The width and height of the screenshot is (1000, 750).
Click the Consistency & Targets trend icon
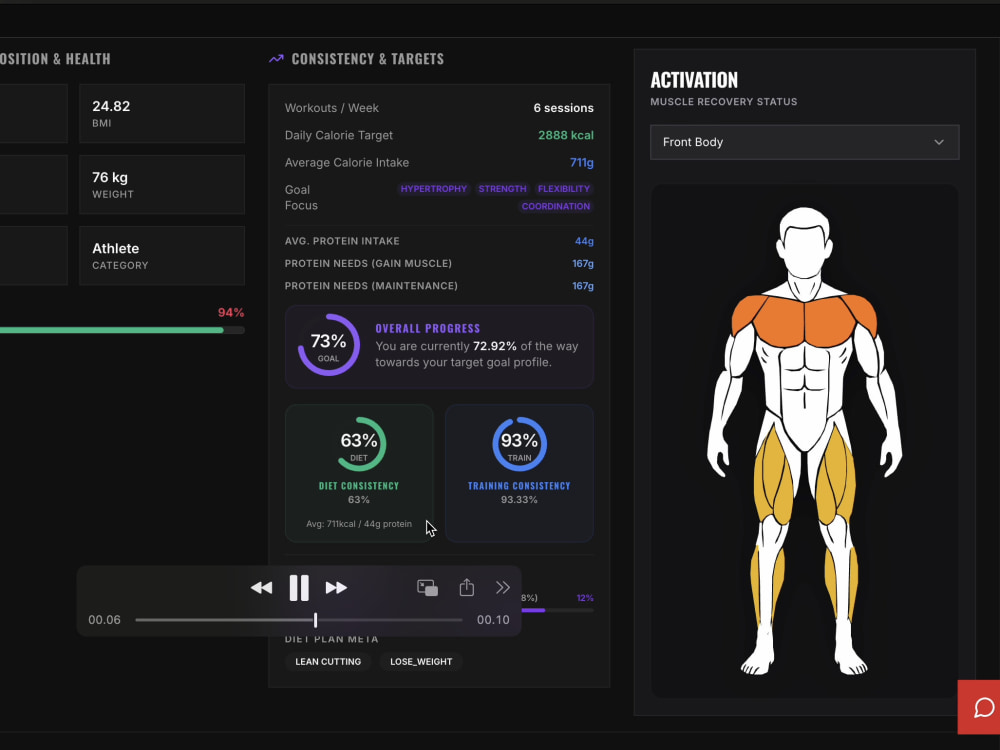point(276,59)
